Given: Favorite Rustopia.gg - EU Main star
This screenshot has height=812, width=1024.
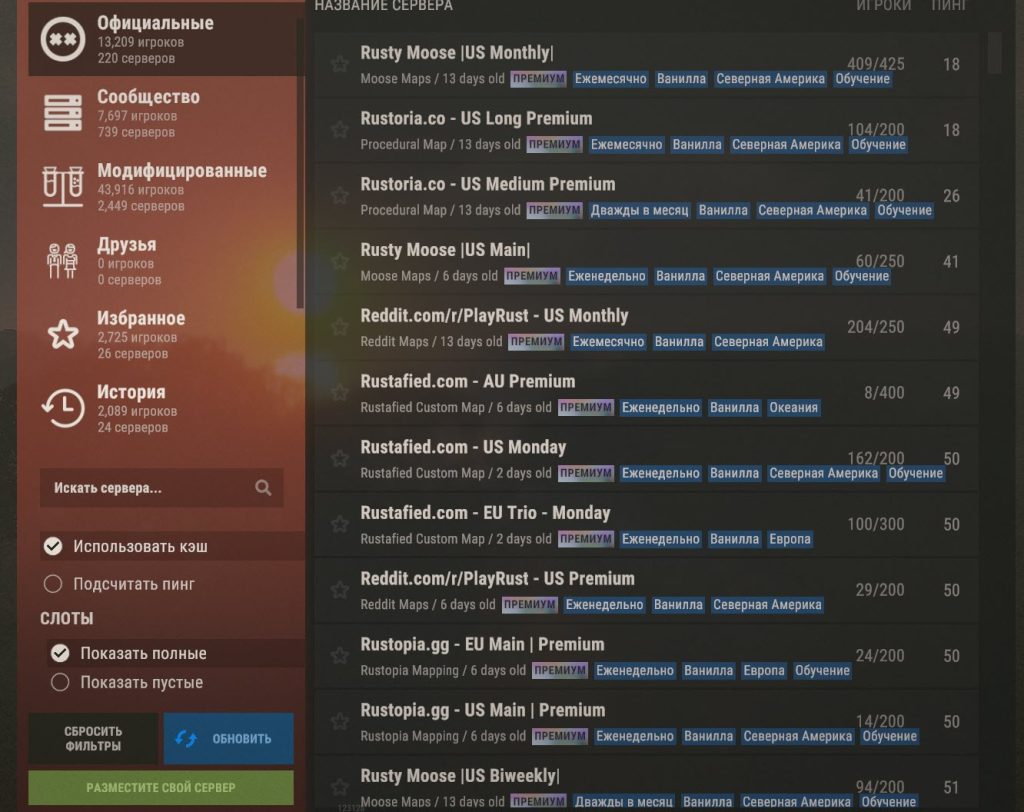Looking at the screenshot, I should [340, 655].
